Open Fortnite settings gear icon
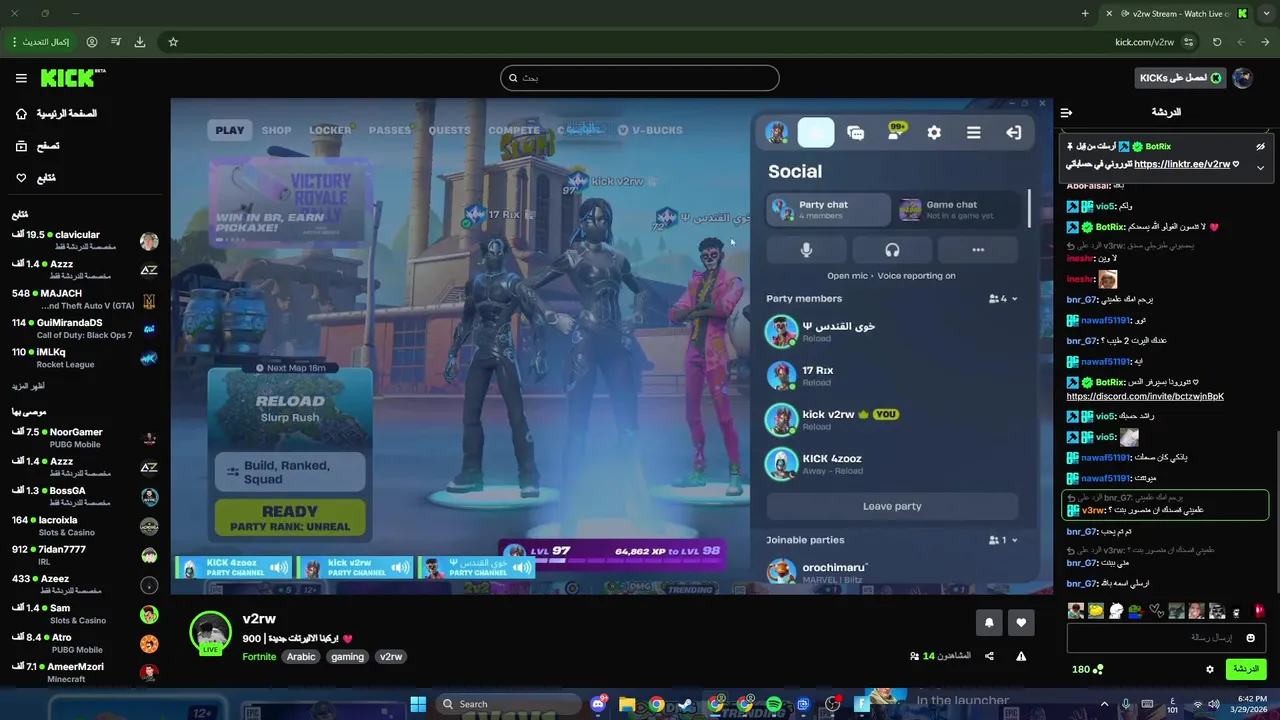Screen dimensions: 1280x720 pyautogui.click(x=934, y=132)
